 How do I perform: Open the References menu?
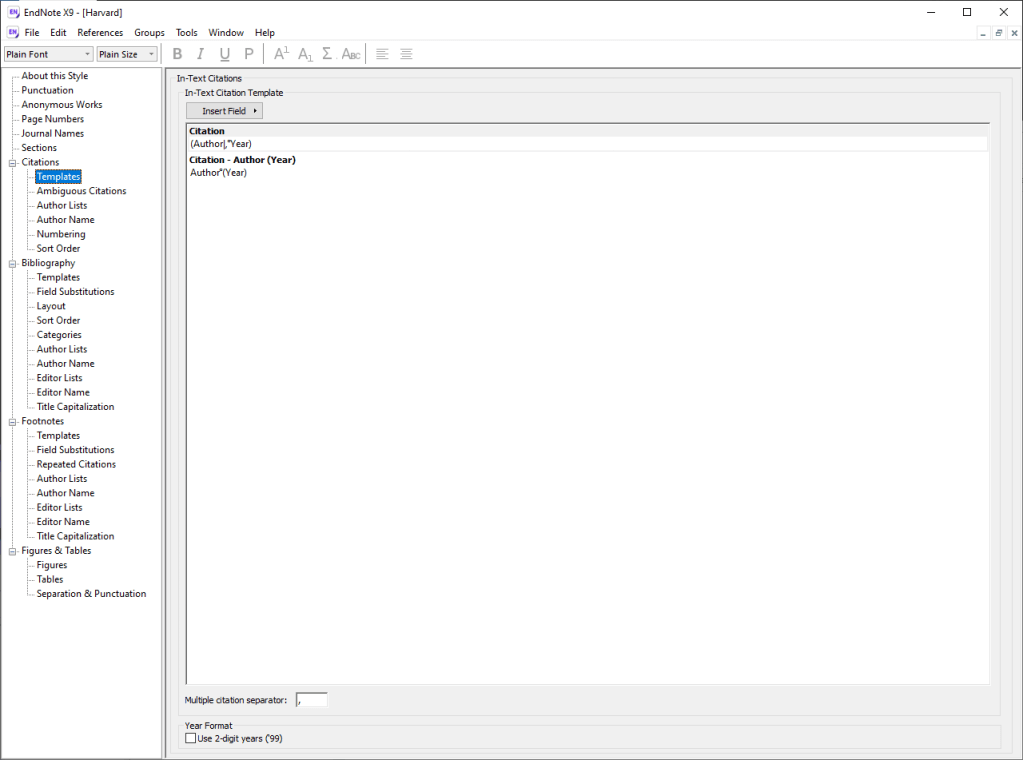100,33
